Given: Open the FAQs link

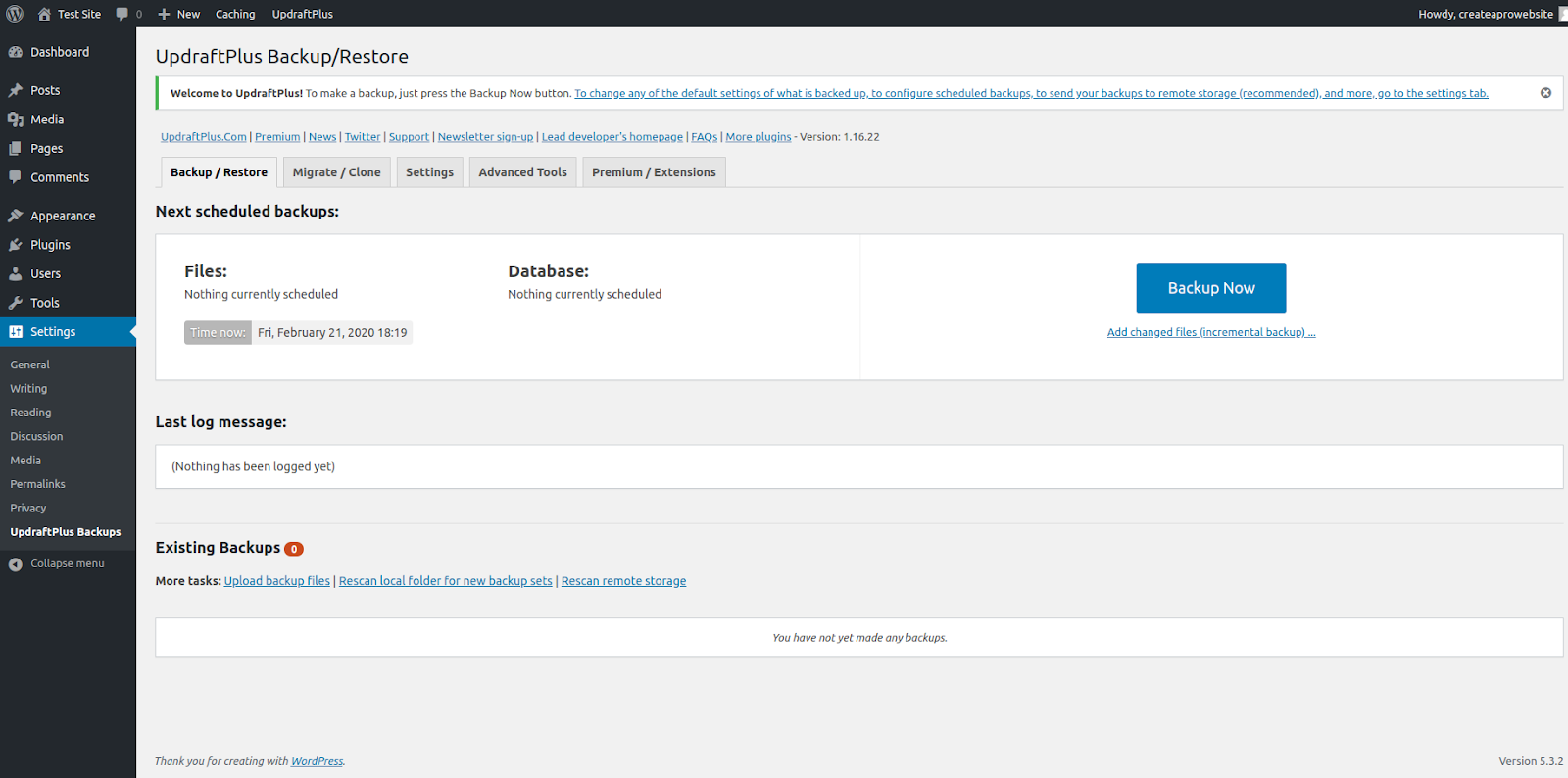Looking at the screenshot, I should [x=705, y=137].
